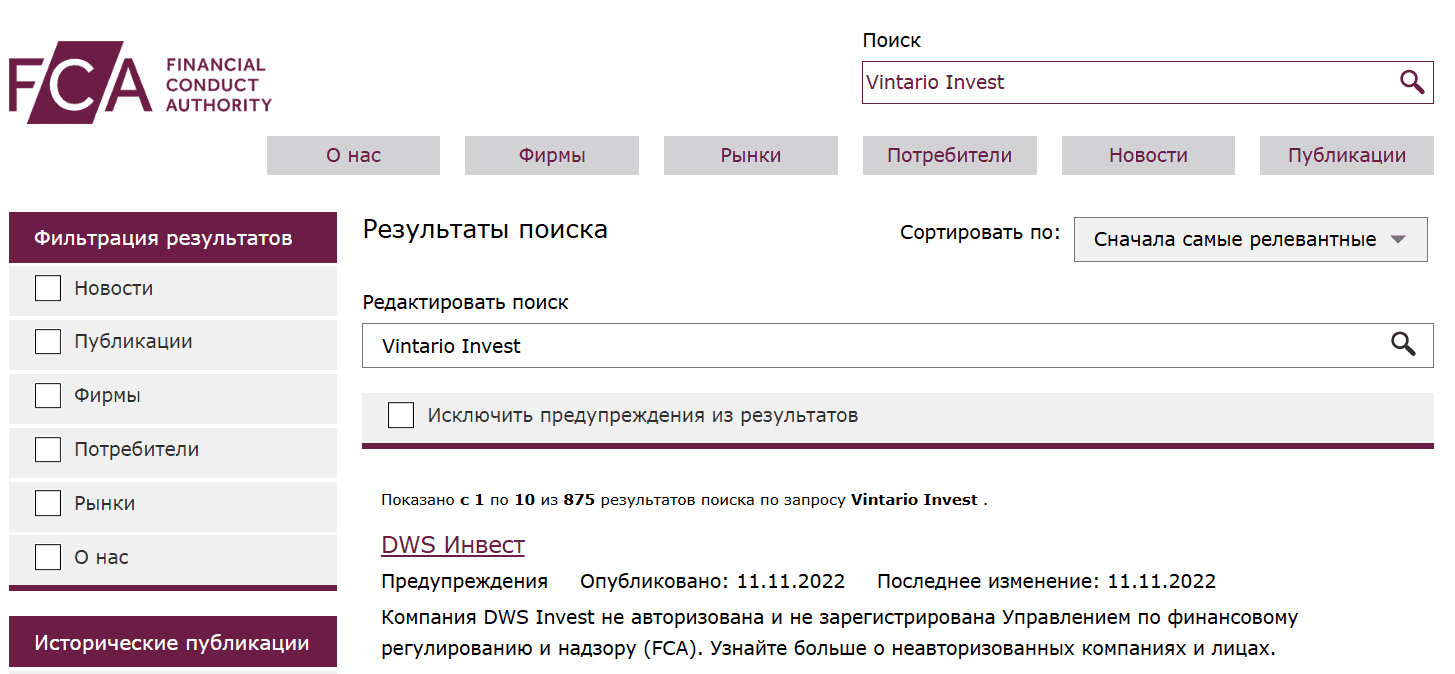Enable the Новости filter checkbox

pyautogui.click(x=47, y=287)
